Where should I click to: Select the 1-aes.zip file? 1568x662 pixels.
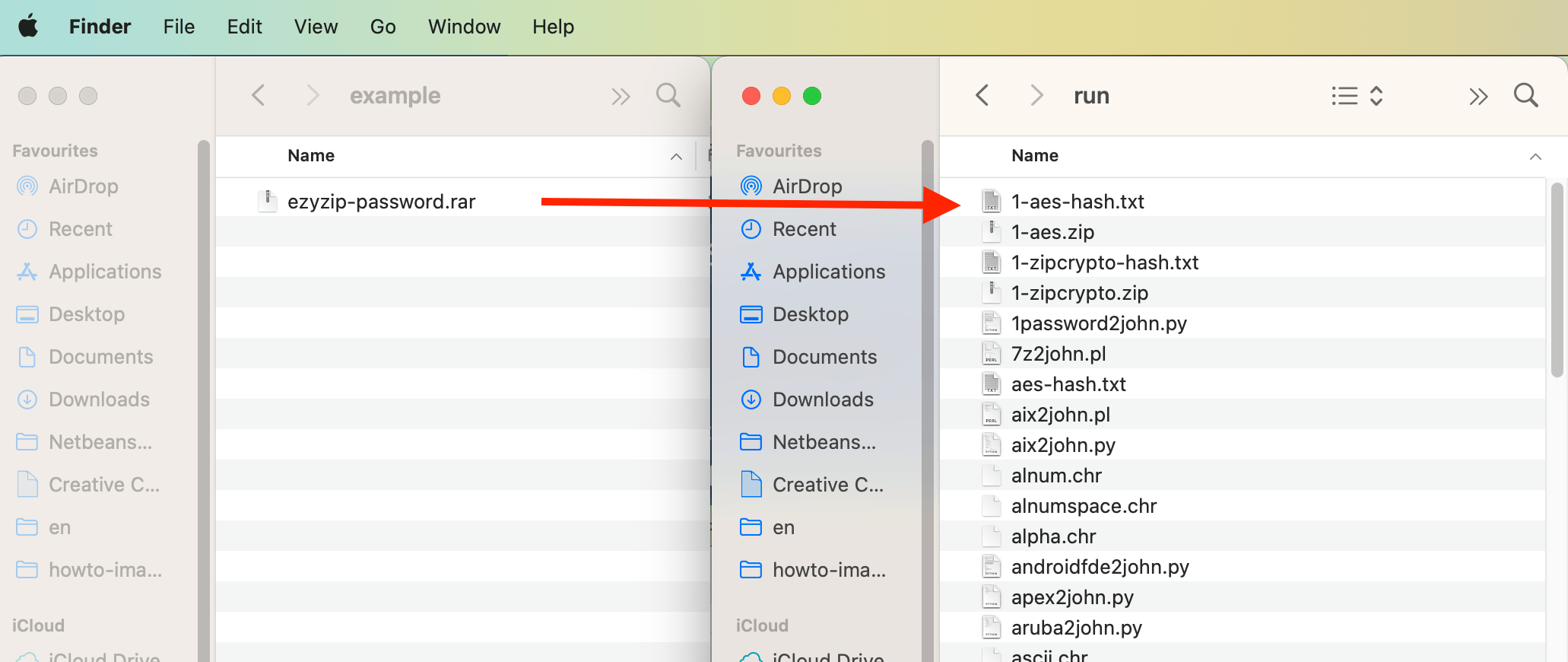pyautogui.click(x=1052, y=232)
